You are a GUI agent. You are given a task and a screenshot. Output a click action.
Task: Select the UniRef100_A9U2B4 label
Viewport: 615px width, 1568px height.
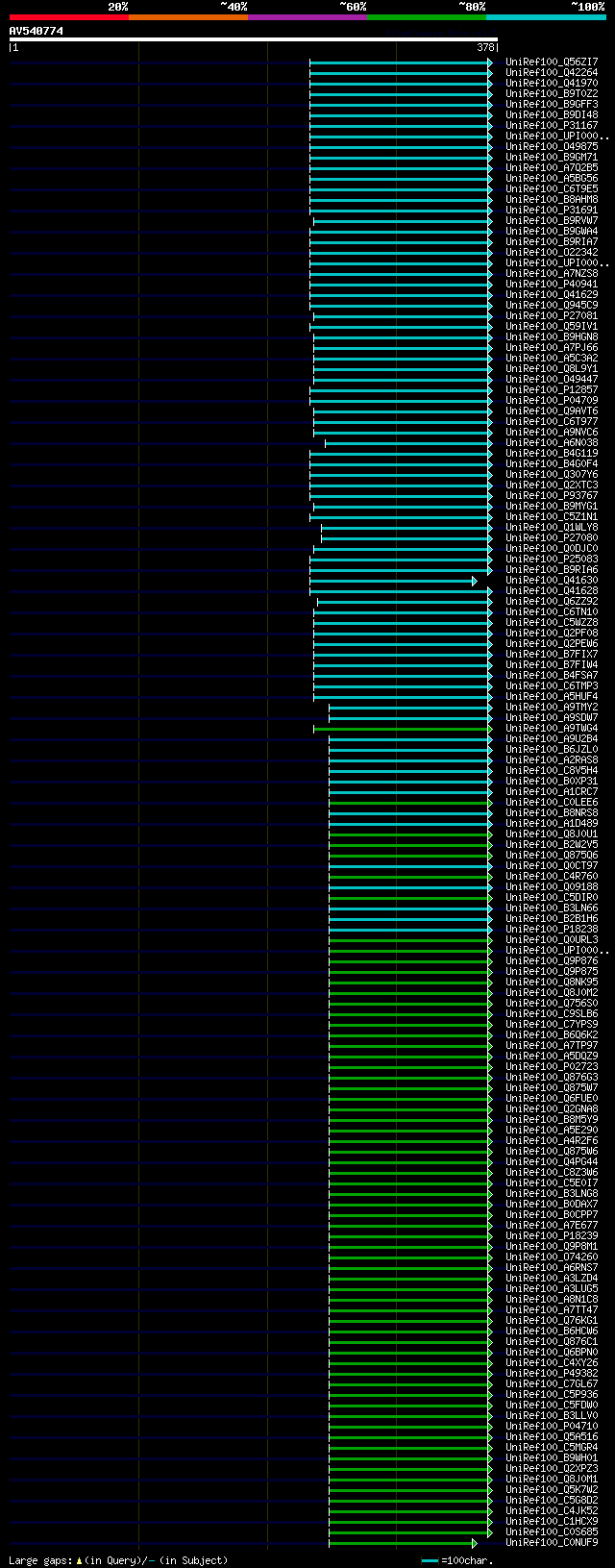click(x=552, y=738)
